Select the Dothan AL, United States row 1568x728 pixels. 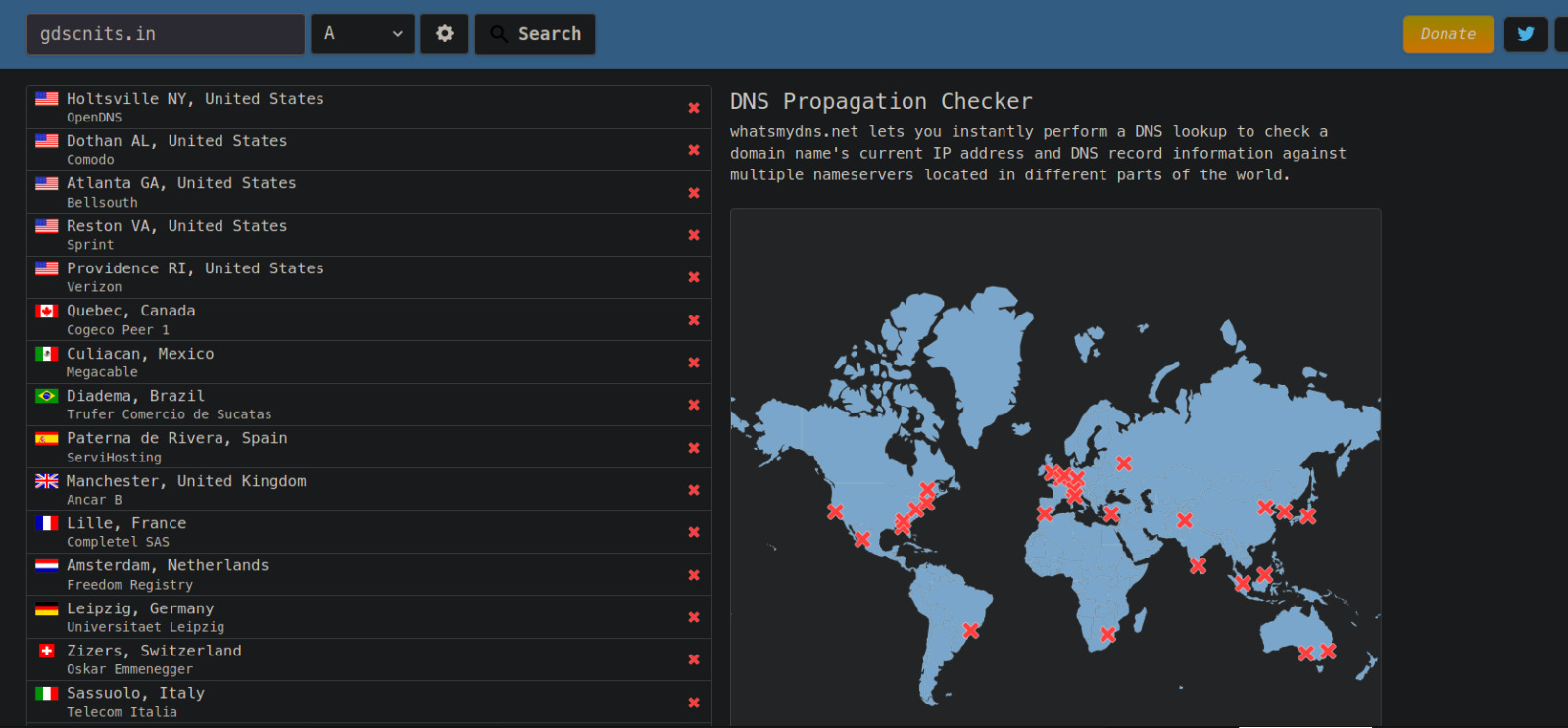pos(368,150)
